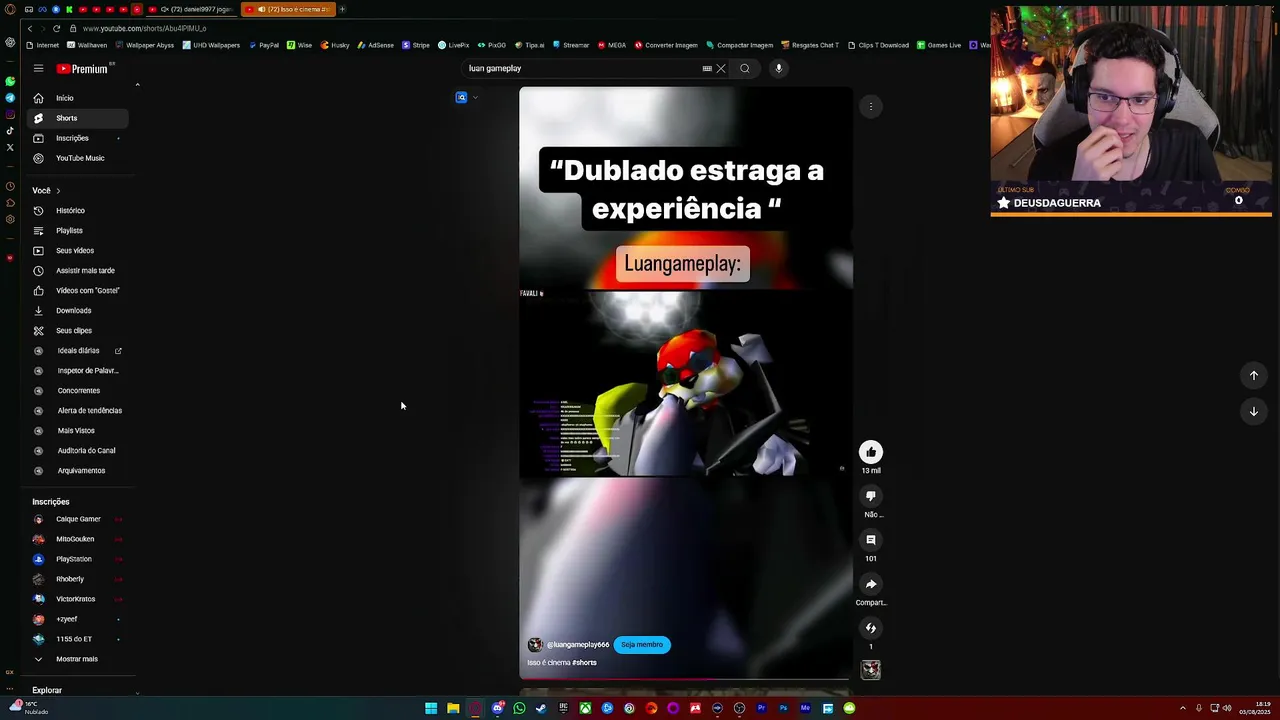Open PlayStation subscription channel

pyautogui.click(x=78, y=559)
